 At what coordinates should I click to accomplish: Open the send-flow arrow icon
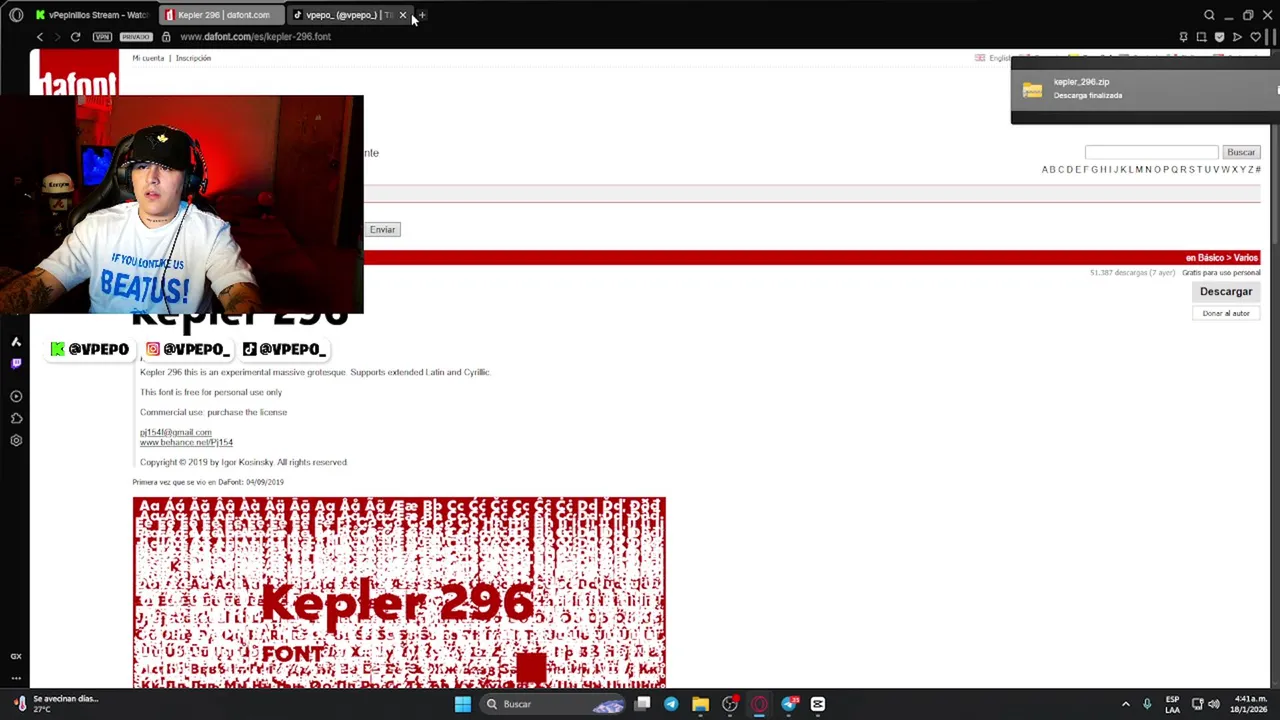[x=1237, y=37]
